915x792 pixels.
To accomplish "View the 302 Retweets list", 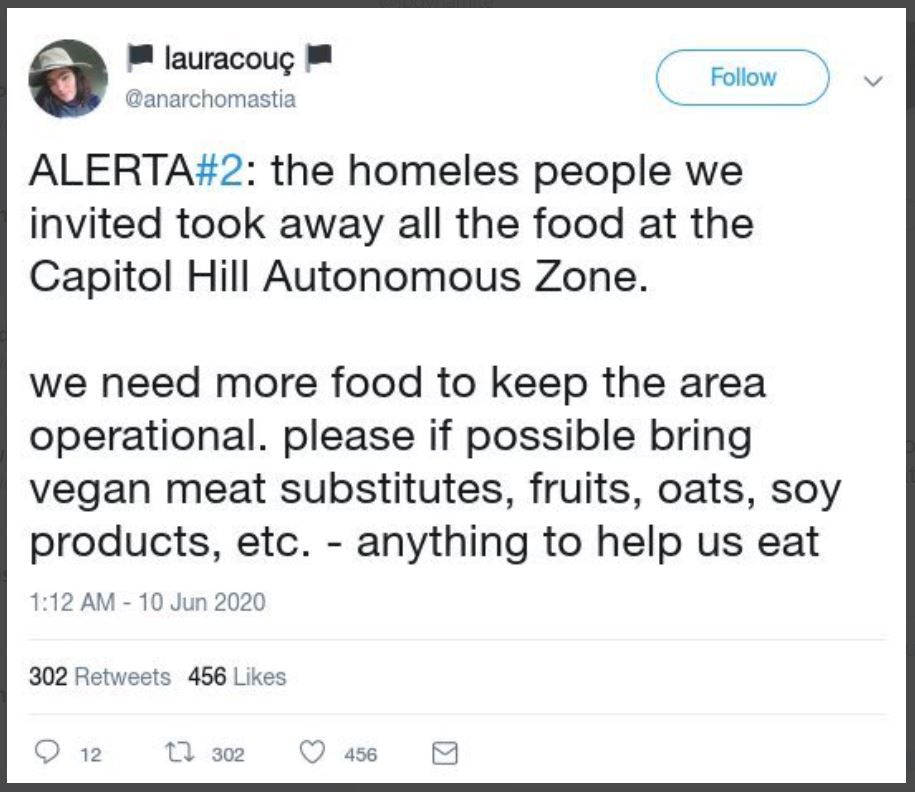I will [x=99, y=677].
